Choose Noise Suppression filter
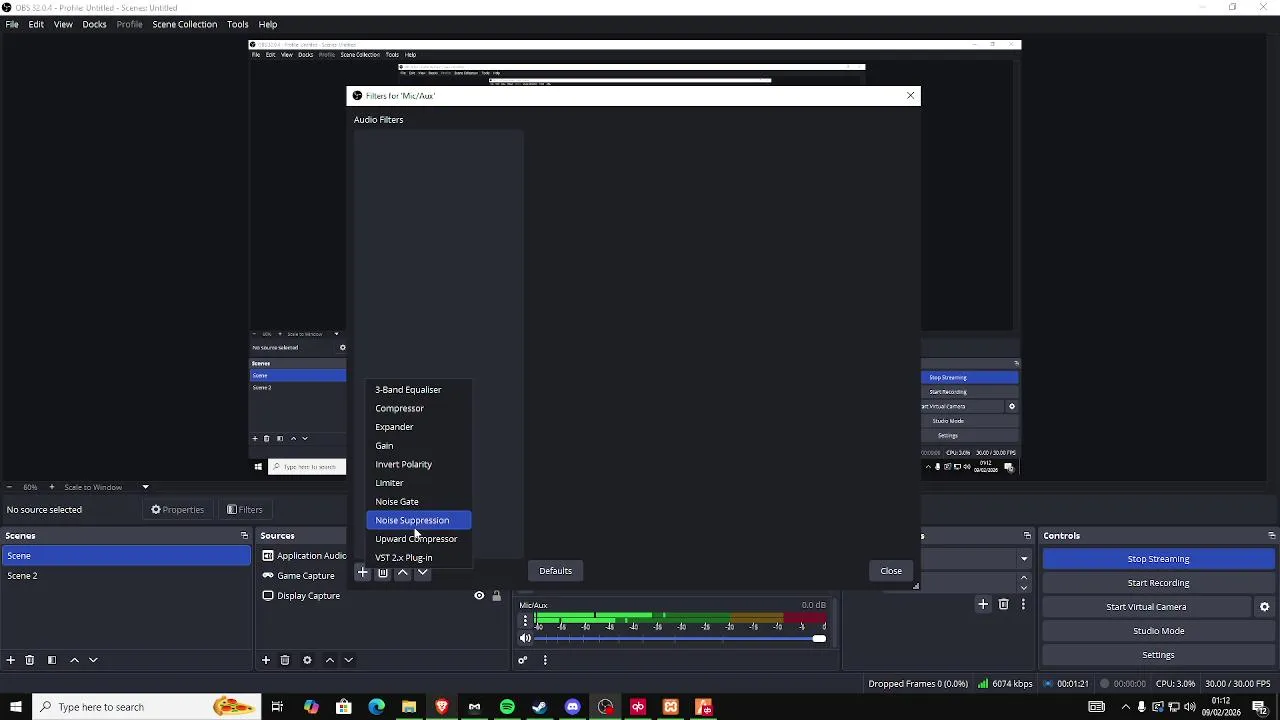This screenshot has width=1280, height=720. 418,520
